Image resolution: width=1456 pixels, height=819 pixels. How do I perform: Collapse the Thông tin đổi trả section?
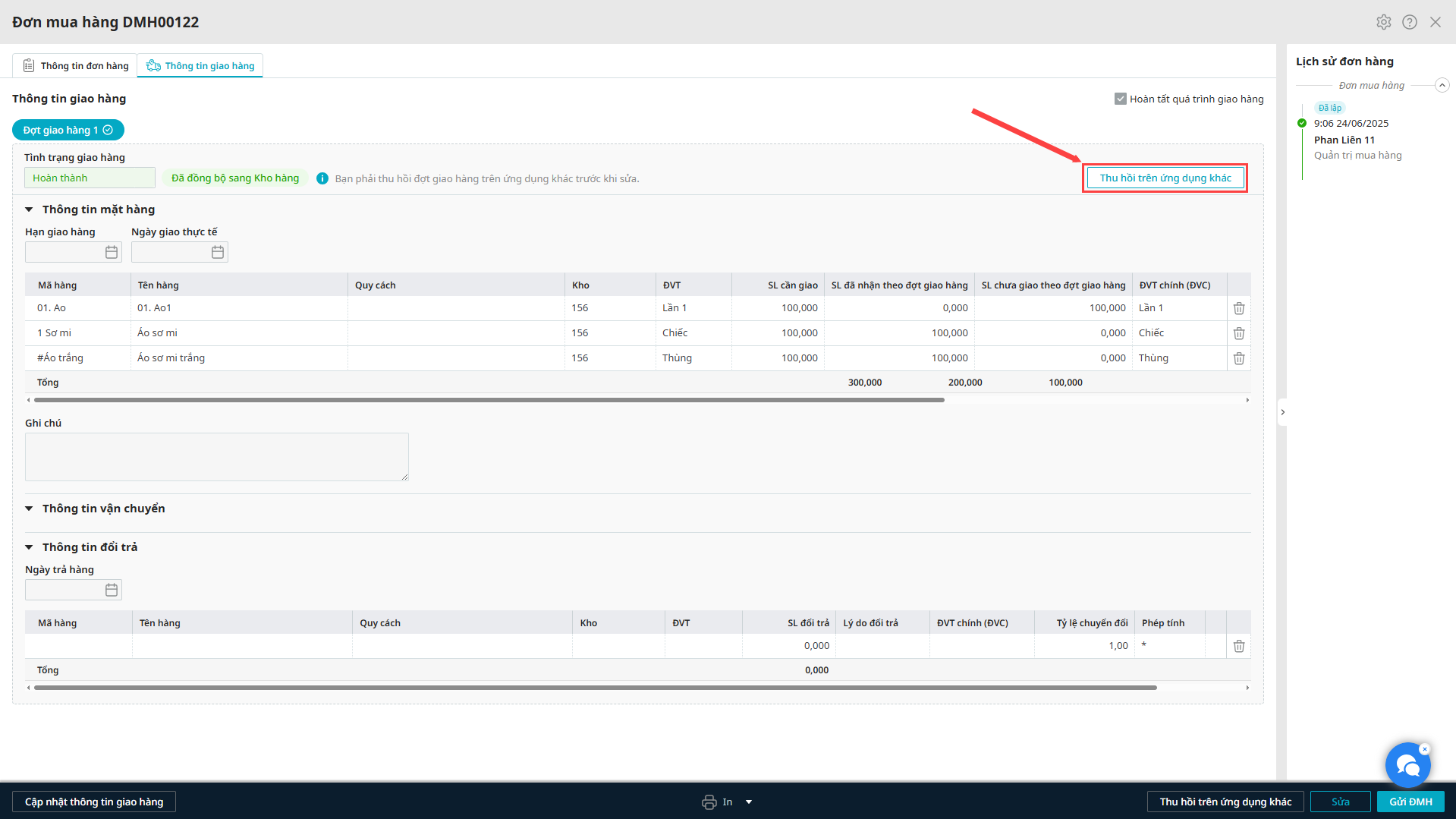point(29,547)
